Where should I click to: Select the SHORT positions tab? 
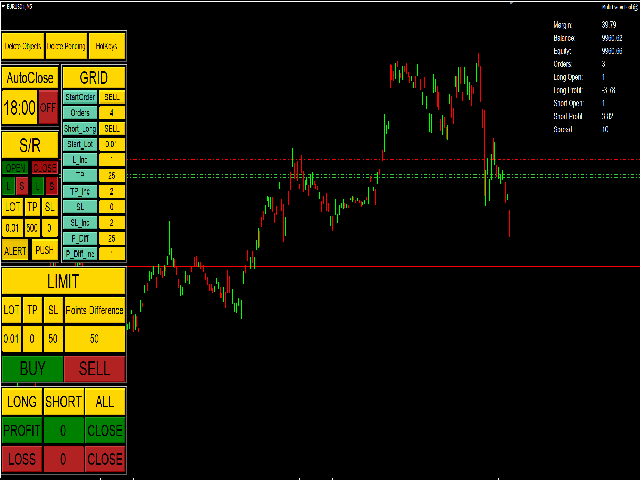coord(63,402)
